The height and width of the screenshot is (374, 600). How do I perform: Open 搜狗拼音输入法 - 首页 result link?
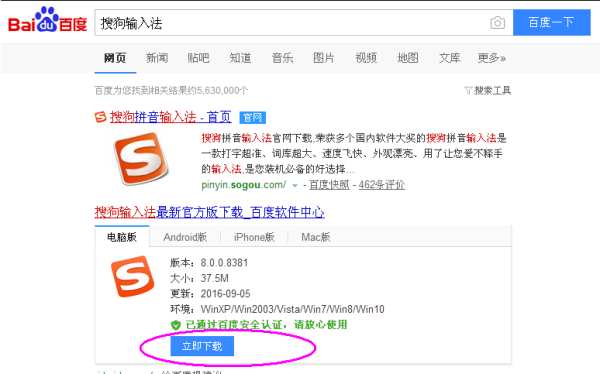171,117
